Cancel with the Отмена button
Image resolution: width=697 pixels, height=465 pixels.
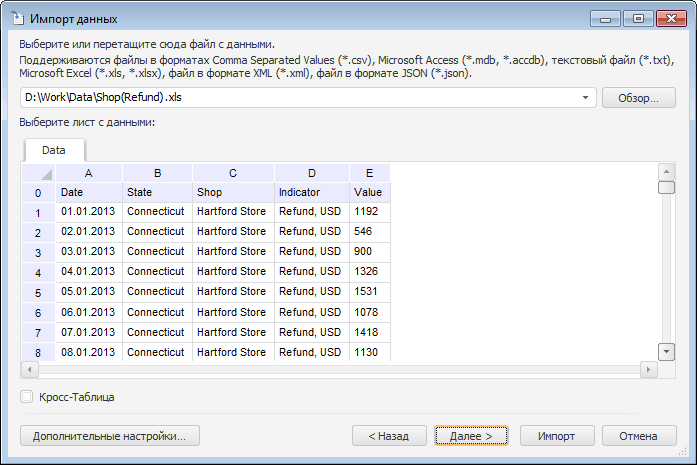pyautogui.click(x=639, y=436)
